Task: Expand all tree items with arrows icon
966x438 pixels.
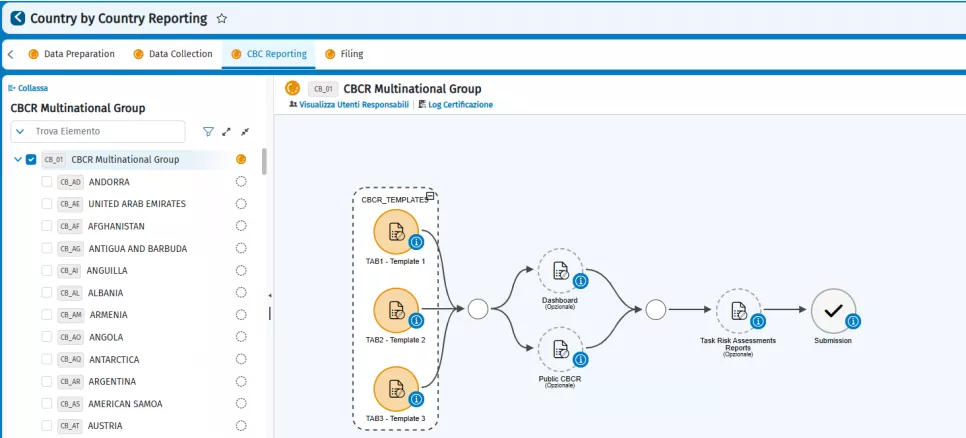Action: coord(226,131)
